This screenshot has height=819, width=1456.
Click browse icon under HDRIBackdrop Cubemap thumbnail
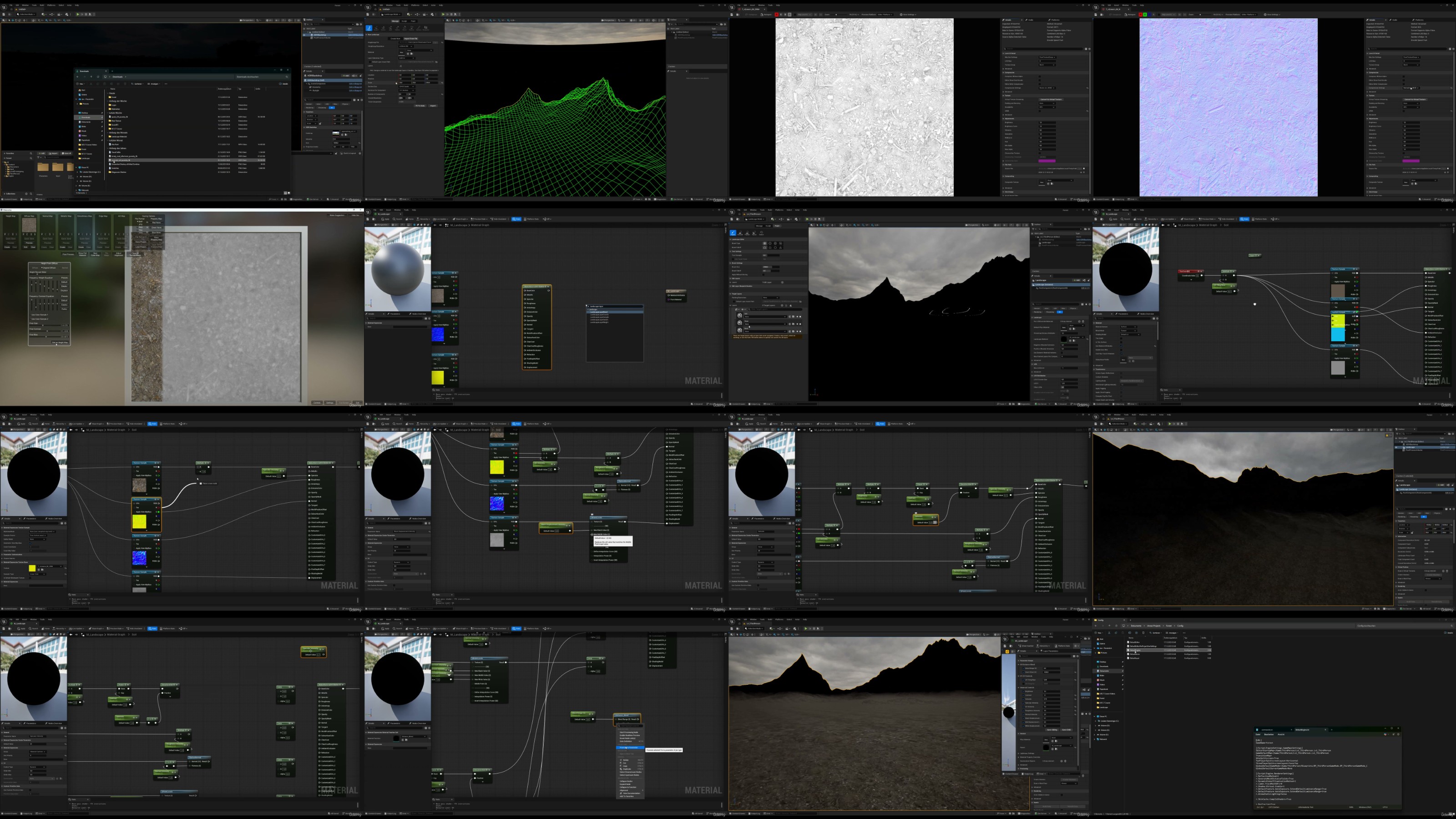[346, 135]
